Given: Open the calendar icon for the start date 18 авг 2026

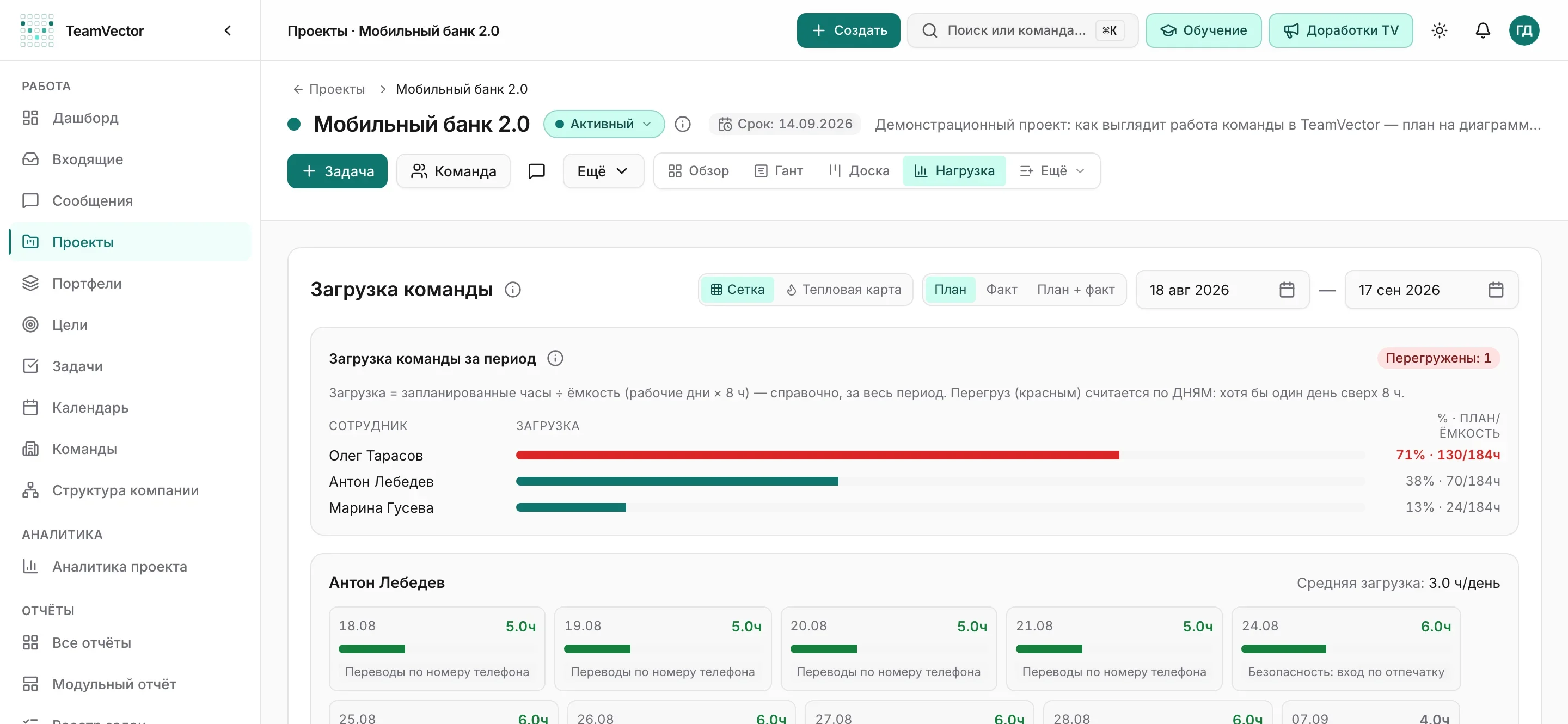Looking at the screenshot, I should [x=1286, y=290].
